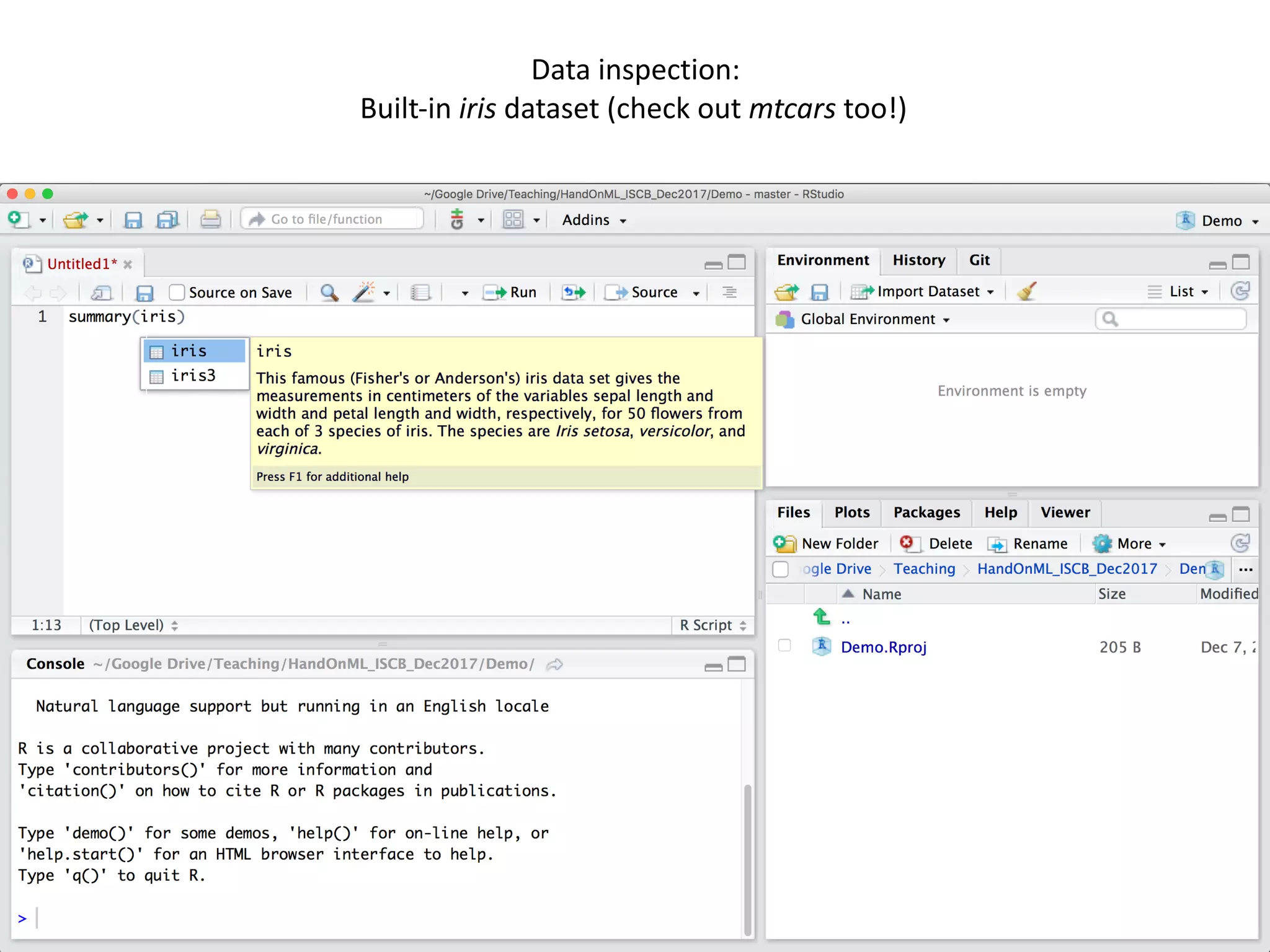The image size is (1270, 952).
Task: Refresh the Files pane listing
Action: [1240, 543]
